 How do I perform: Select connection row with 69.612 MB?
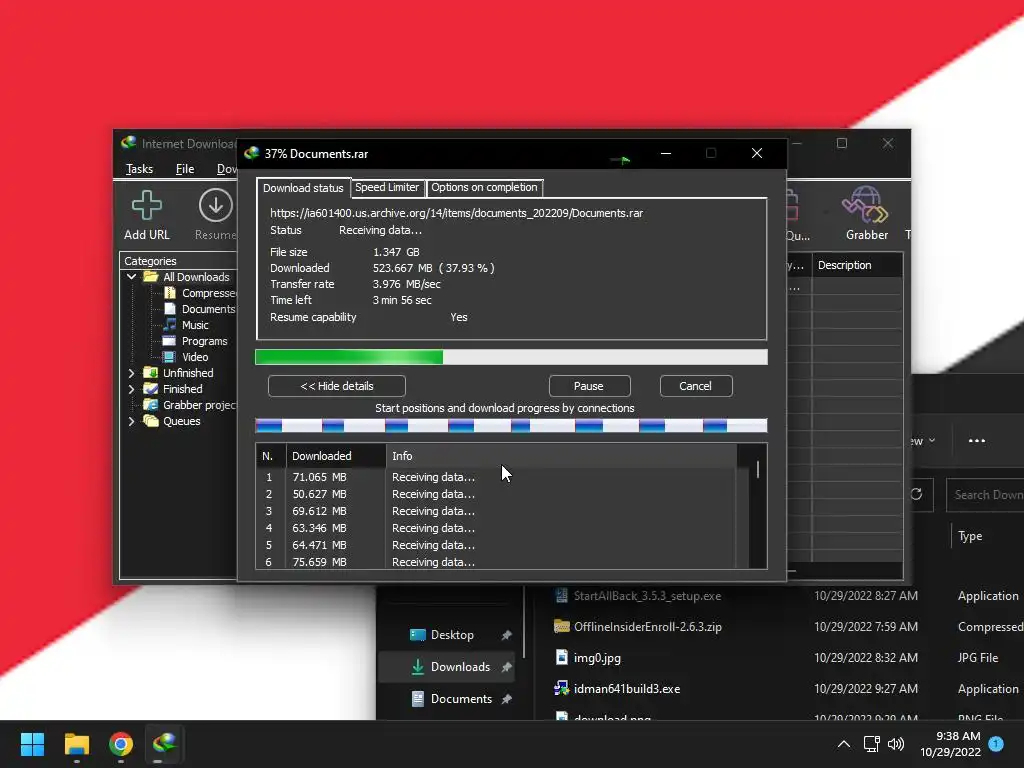click(x=496, y=511)
